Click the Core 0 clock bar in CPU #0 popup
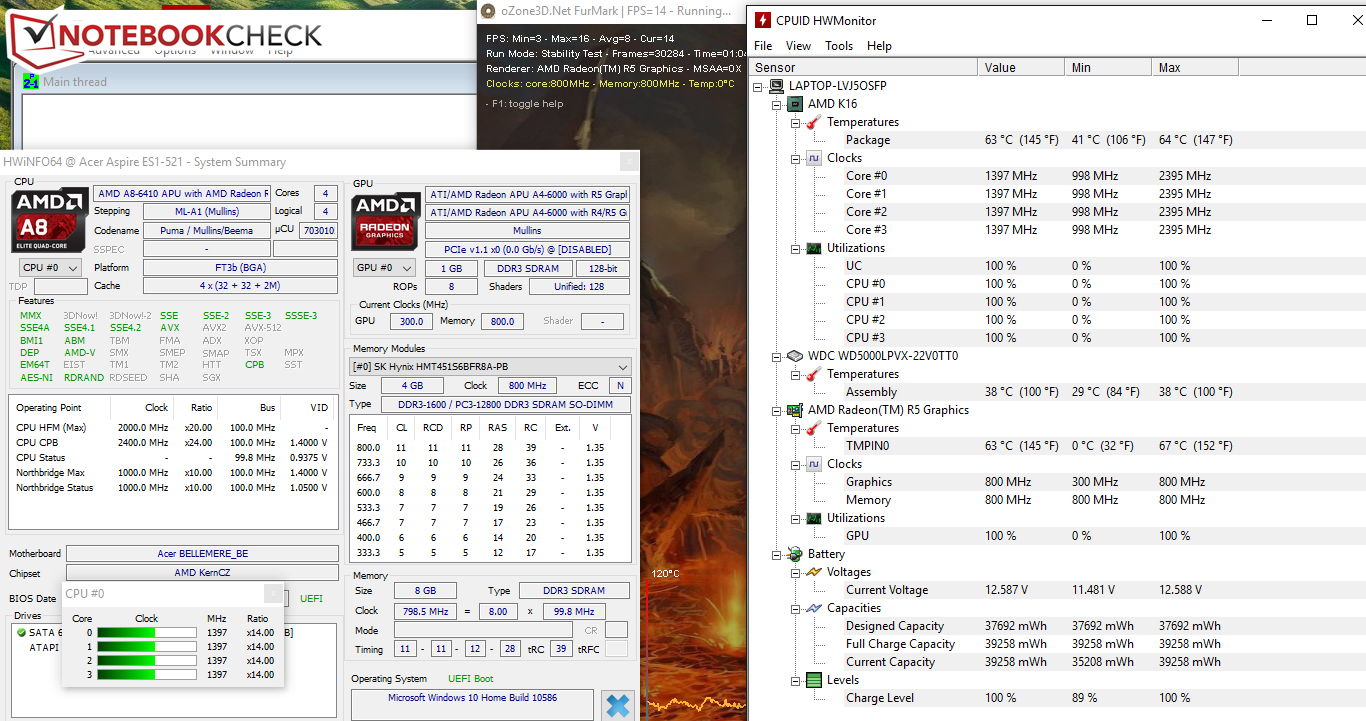1366x721 pixels. click(x=147, y=633)
